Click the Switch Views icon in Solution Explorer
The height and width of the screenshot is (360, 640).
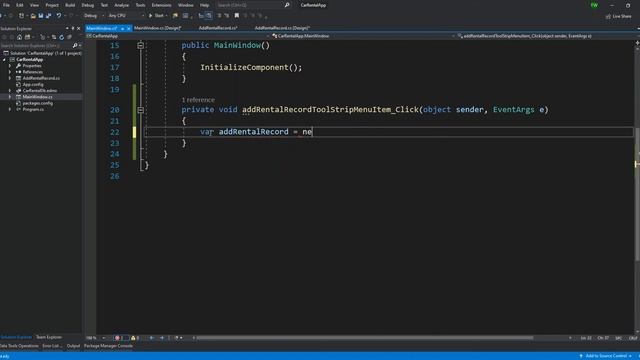27,37
